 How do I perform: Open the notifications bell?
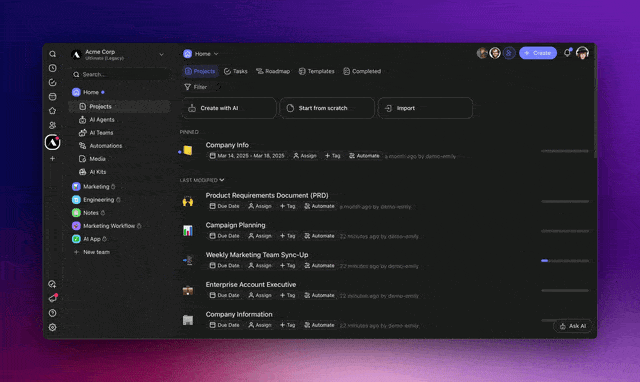point(567,53)
